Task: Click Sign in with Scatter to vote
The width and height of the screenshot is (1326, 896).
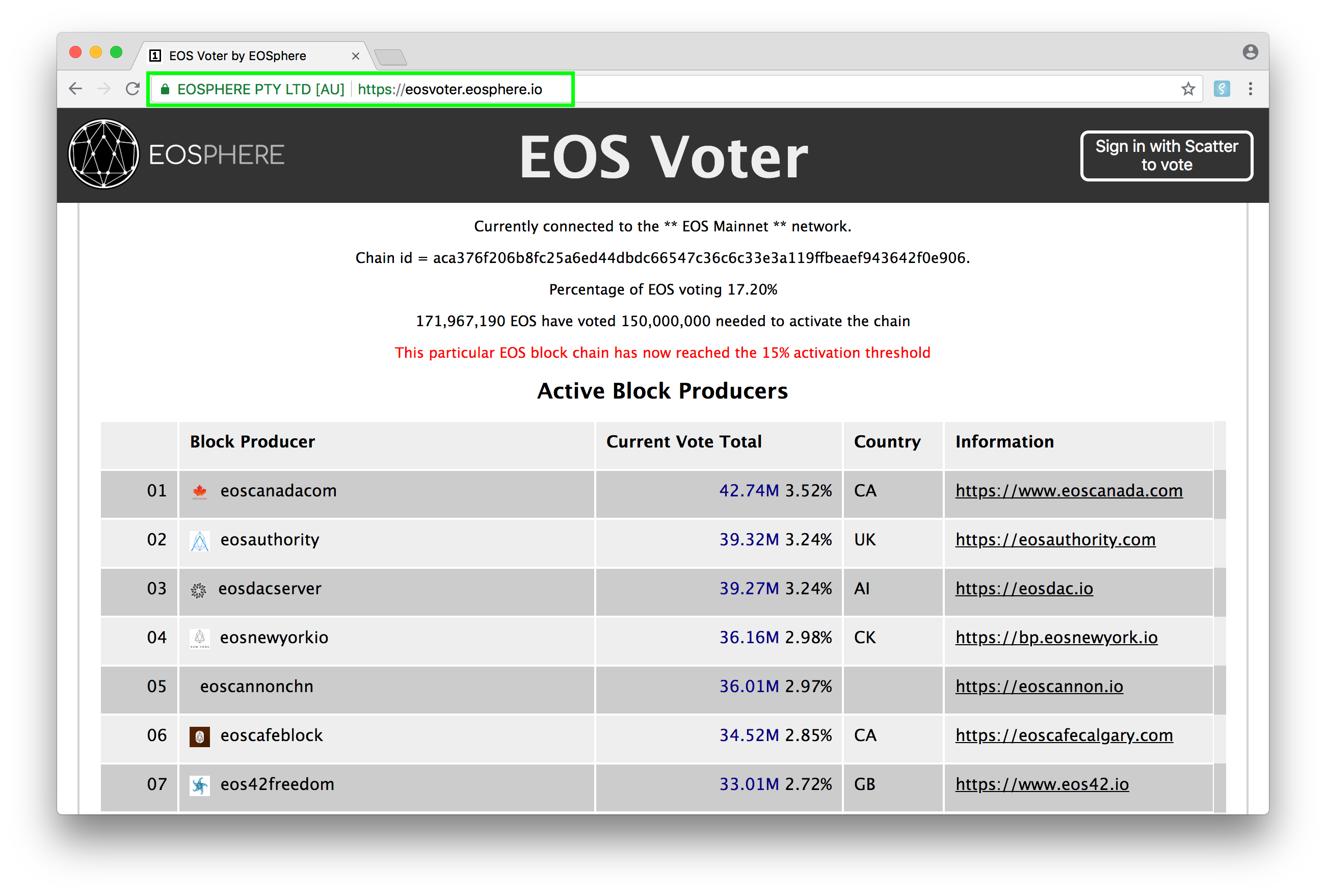Action: [x=1166, y=155]
